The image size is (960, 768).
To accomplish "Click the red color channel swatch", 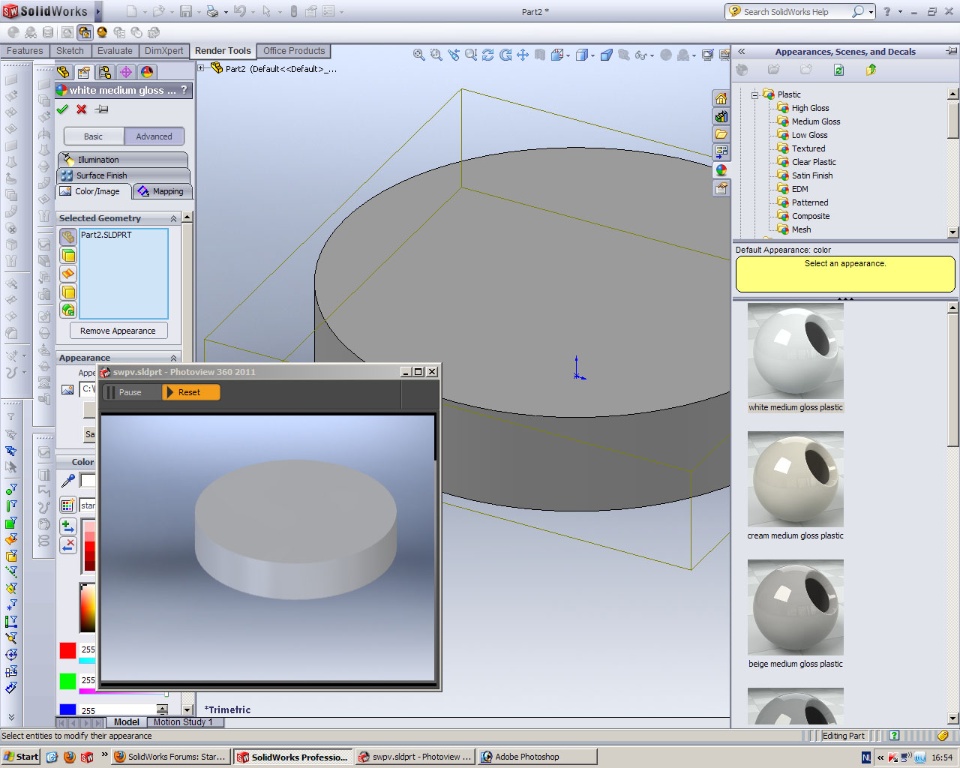I will pyautogui.click(x=68, y=650).
